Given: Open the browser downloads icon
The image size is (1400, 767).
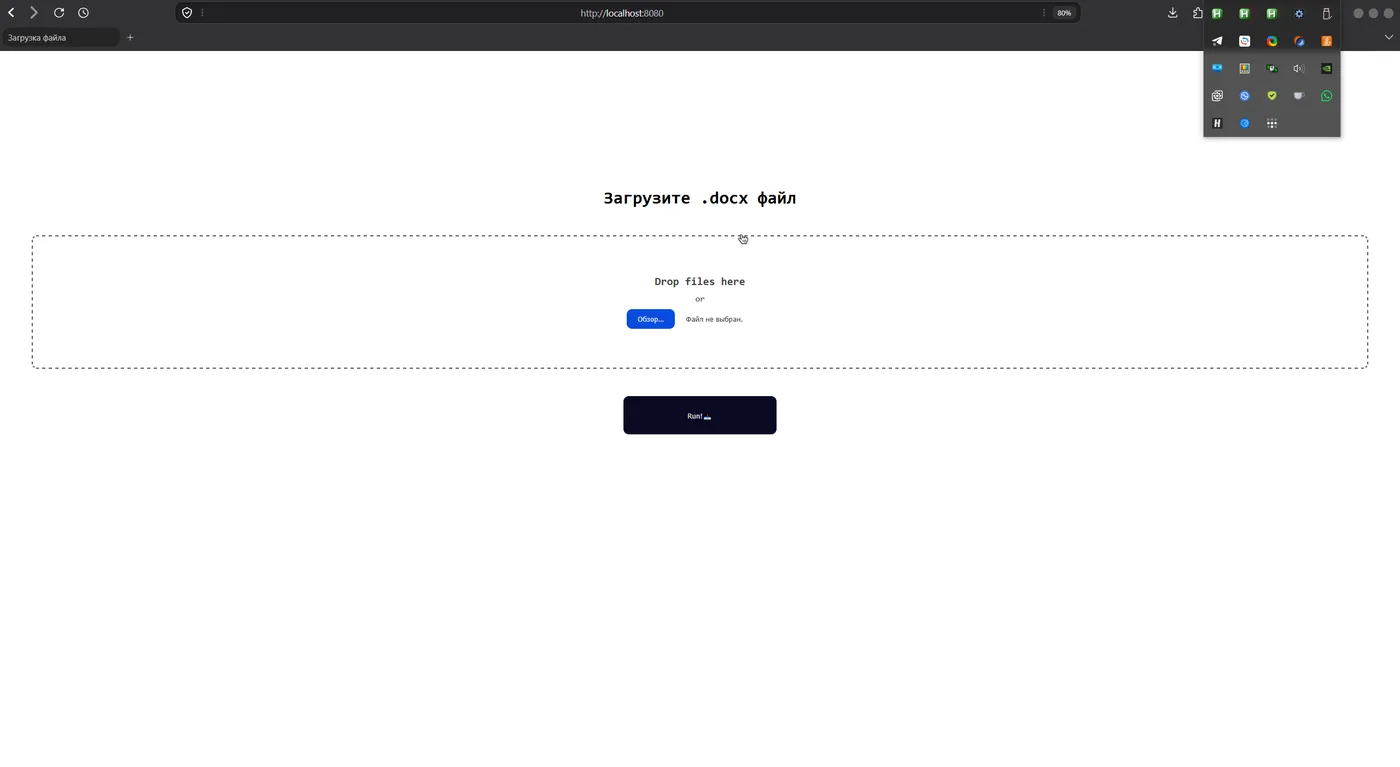Looking at the screenshot, I should tap(1173, 13).
